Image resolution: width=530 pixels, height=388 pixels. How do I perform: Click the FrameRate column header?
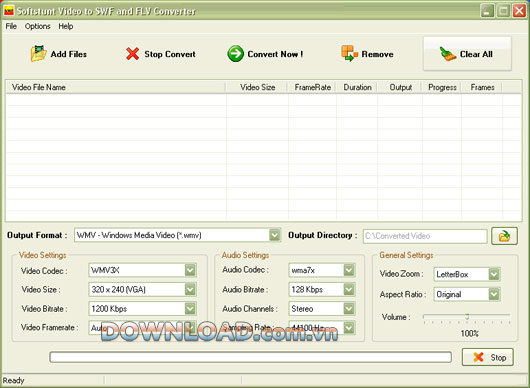click(x=312, y=87)
